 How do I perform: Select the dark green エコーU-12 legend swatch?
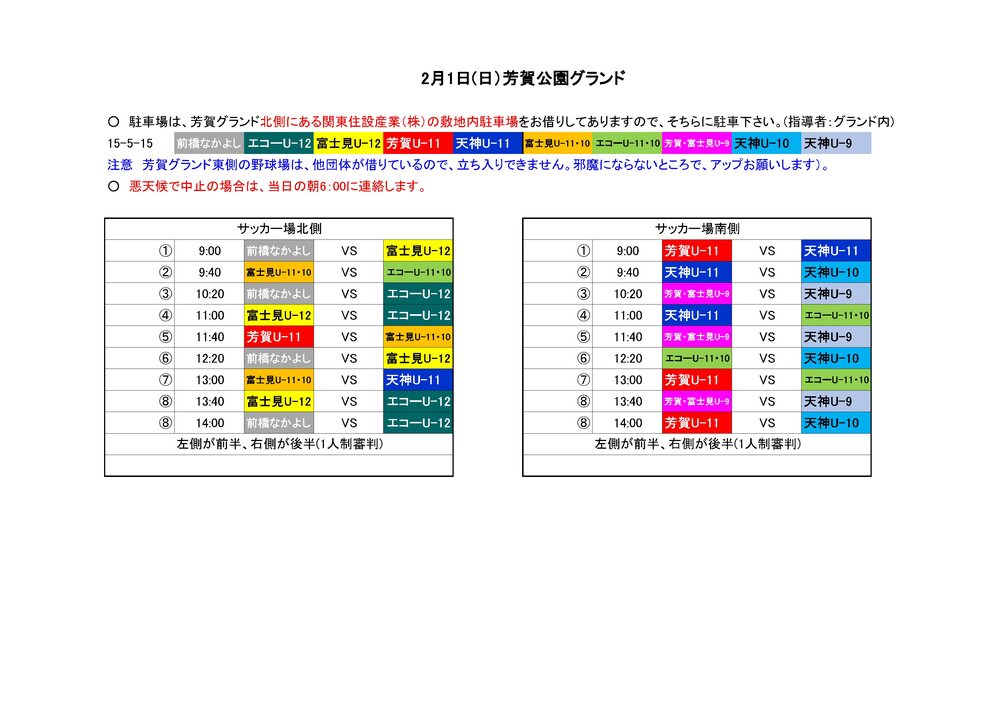[x=279, y=143]
